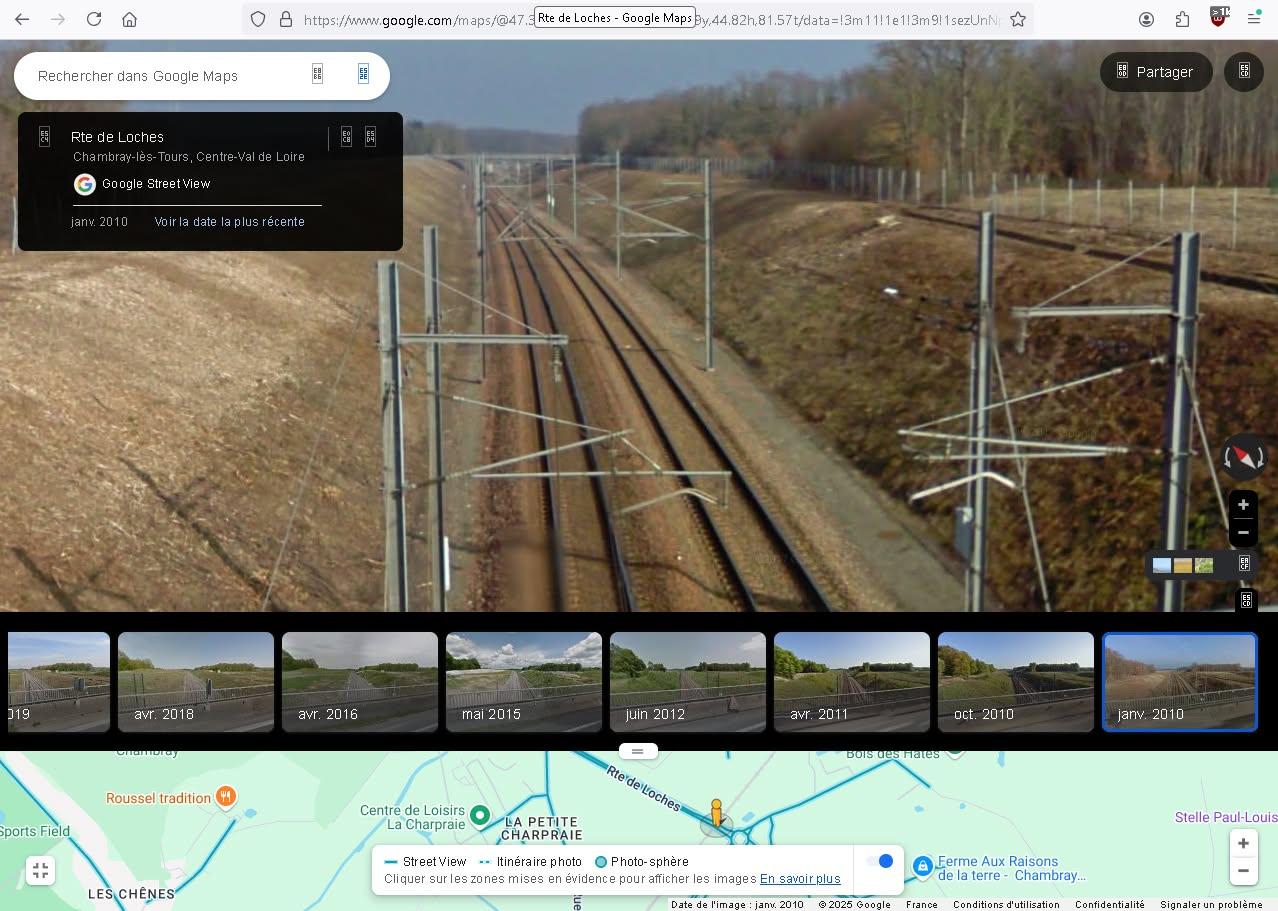Click the '© 2025 Google' copyright text
Screen dimensions: 1278x911
(x=855, y=905)
